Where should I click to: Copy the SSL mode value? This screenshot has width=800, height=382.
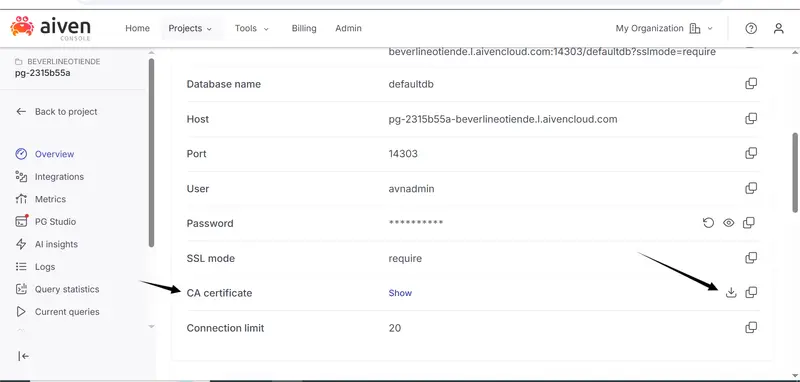coord(751,258)
